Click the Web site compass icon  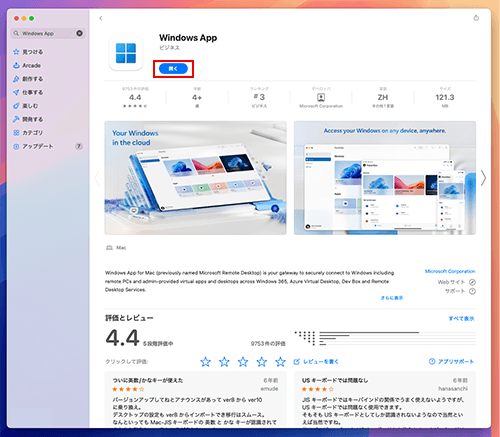pos(472,282)
